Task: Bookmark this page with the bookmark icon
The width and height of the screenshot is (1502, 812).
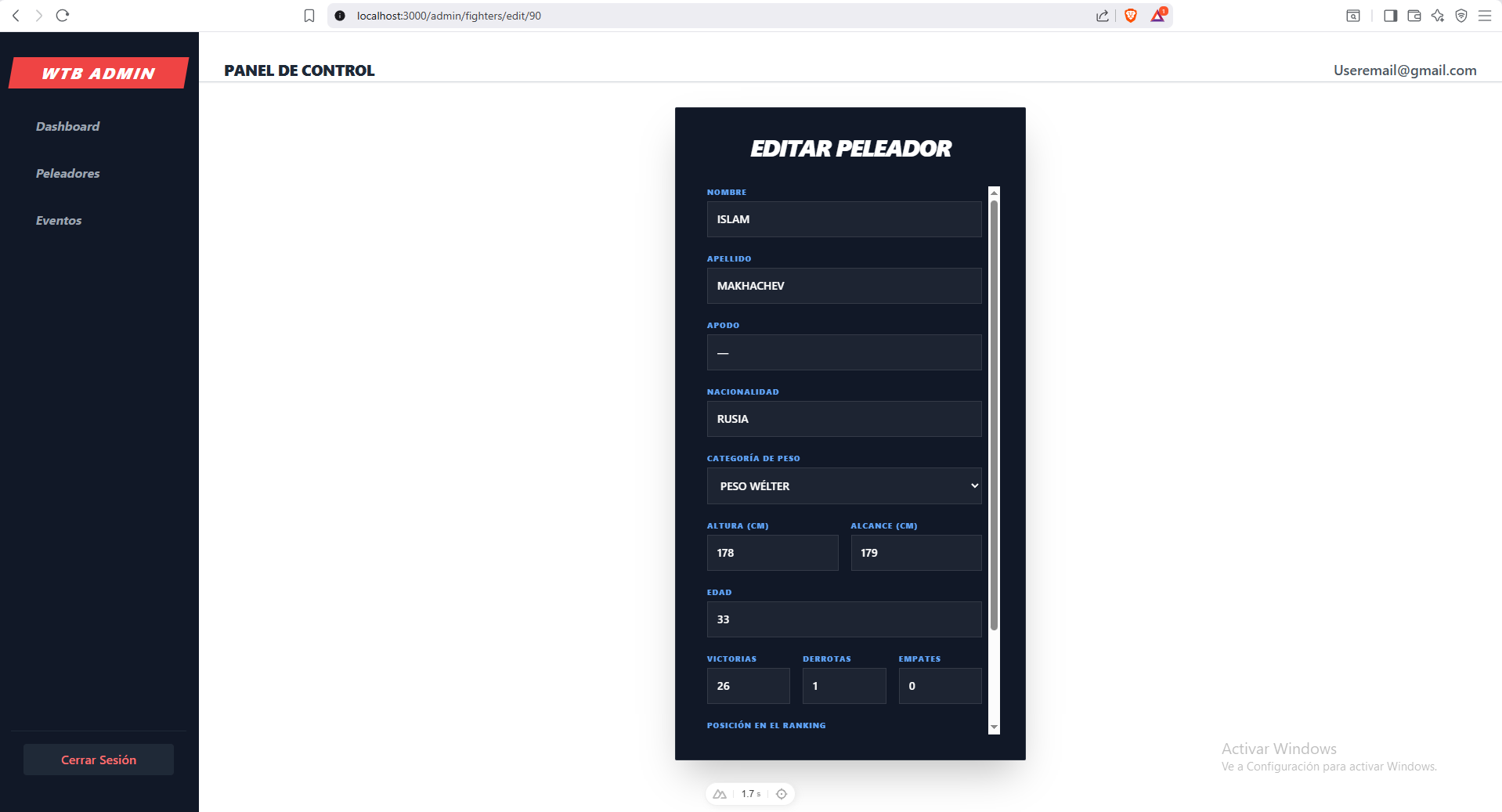Action: [309, 16]
